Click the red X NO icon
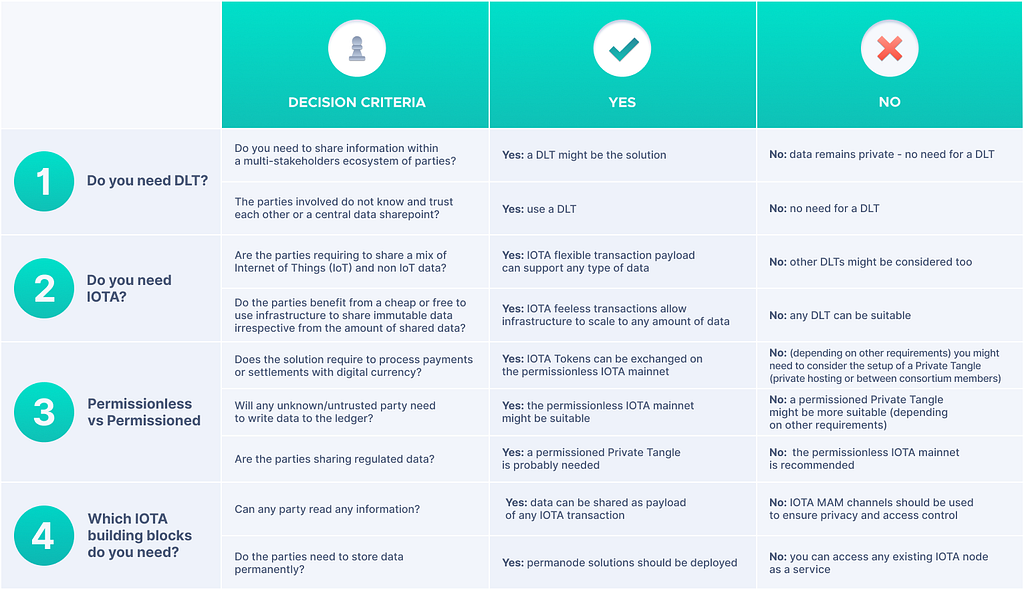This screenshot has width=1024, height=590. tap(889, 49)
